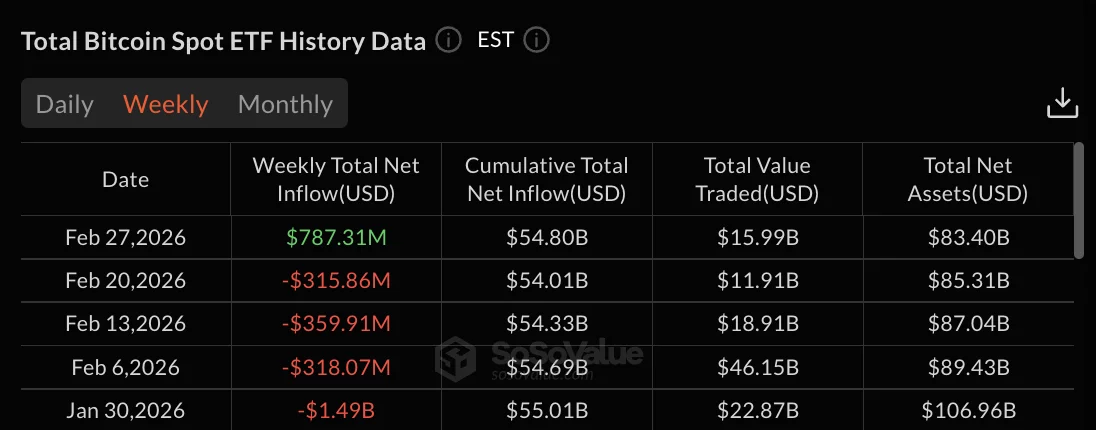This screenshot has width=1096, height=430.
Task: Select the Weekly tab
Action: point(166,104)
